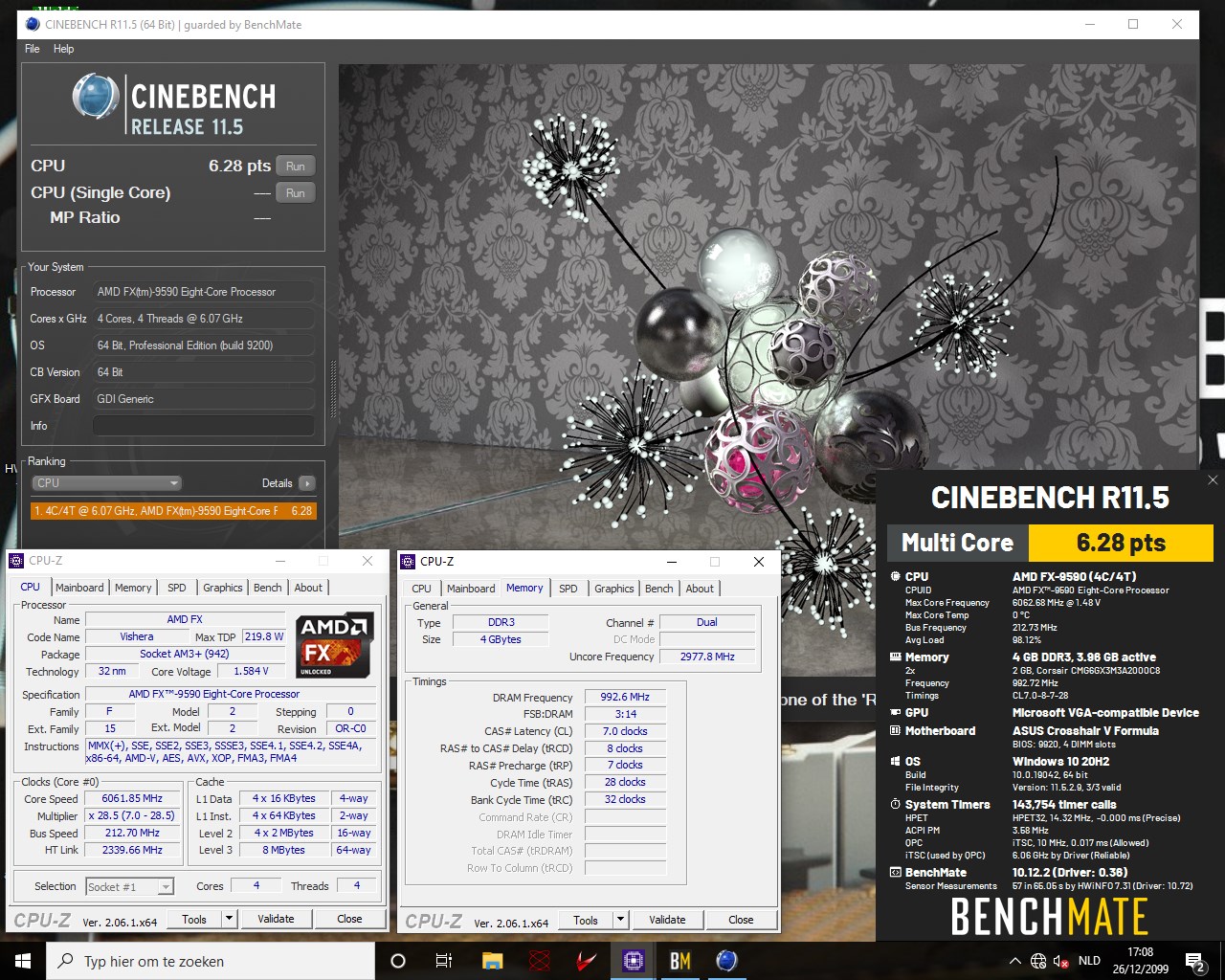Show hidden system tray icons

(1014, 961)
